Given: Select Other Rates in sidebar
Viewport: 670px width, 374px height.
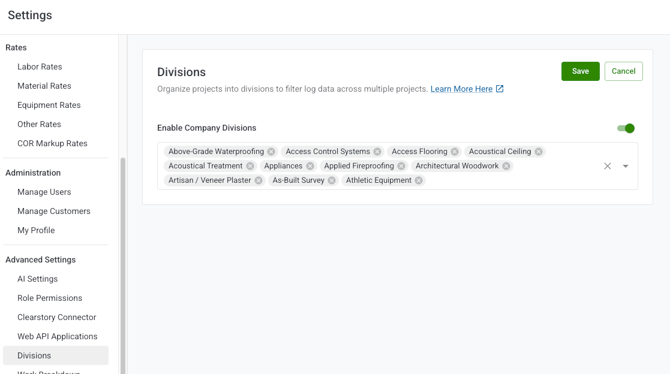Looking at the screenshot, I should pos(39,124).
